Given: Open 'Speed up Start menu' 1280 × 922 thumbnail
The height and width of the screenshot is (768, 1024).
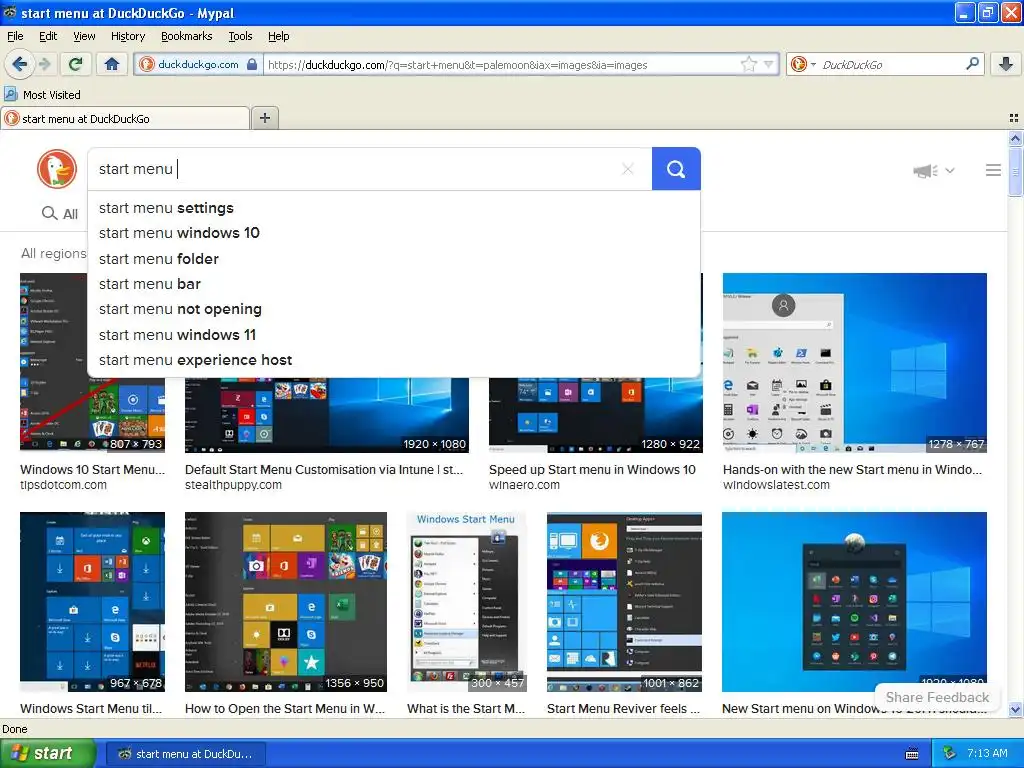Looking at the screenshot, I should 596,415.
